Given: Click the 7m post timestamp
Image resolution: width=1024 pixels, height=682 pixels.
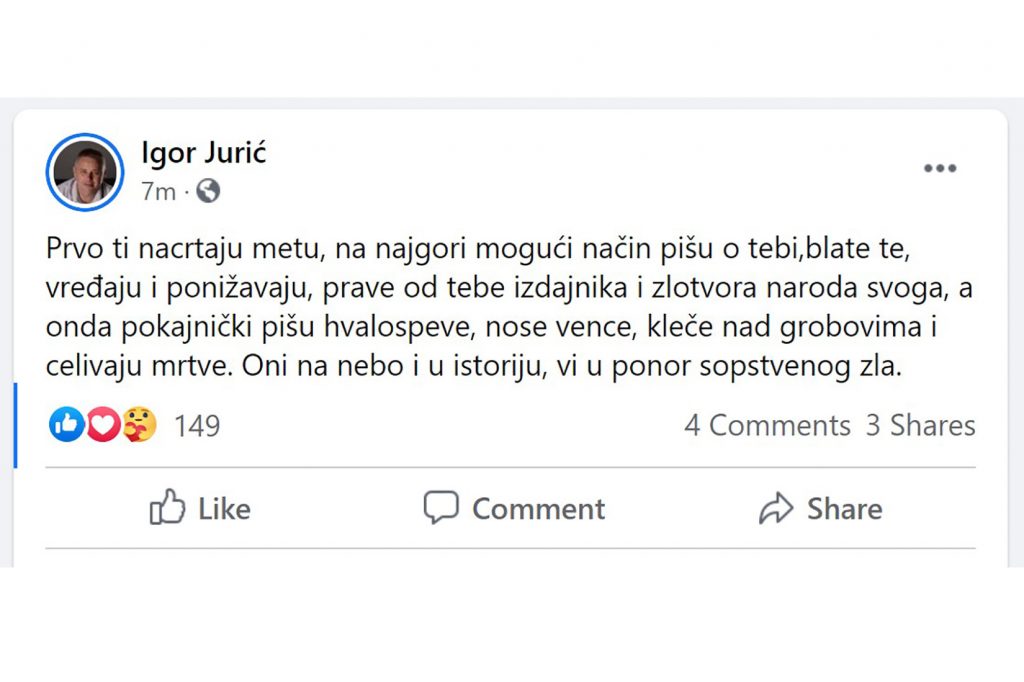Looking at the screenshot, I should click(157, 190).
